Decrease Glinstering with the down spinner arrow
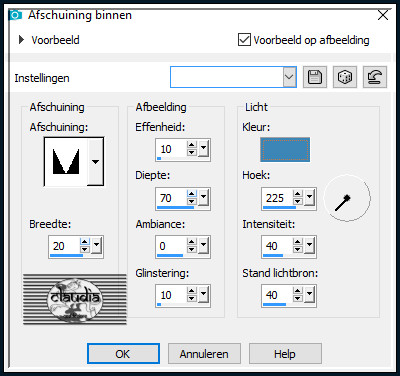This screenshot has width=400, height=376. 192,298
